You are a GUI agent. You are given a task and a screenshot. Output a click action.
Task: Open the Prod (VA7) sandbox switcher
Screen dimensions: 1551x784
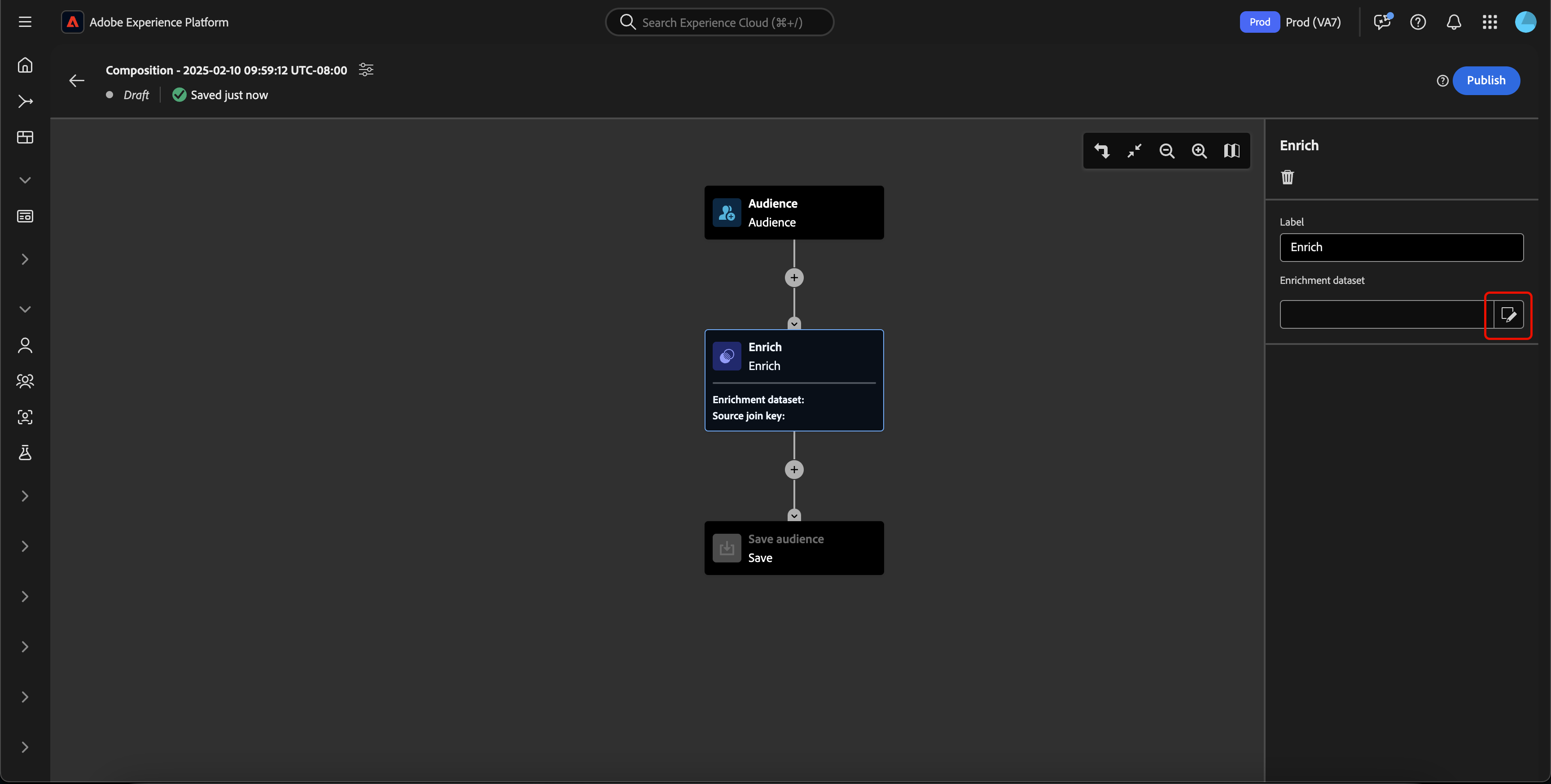(1290, 22)
